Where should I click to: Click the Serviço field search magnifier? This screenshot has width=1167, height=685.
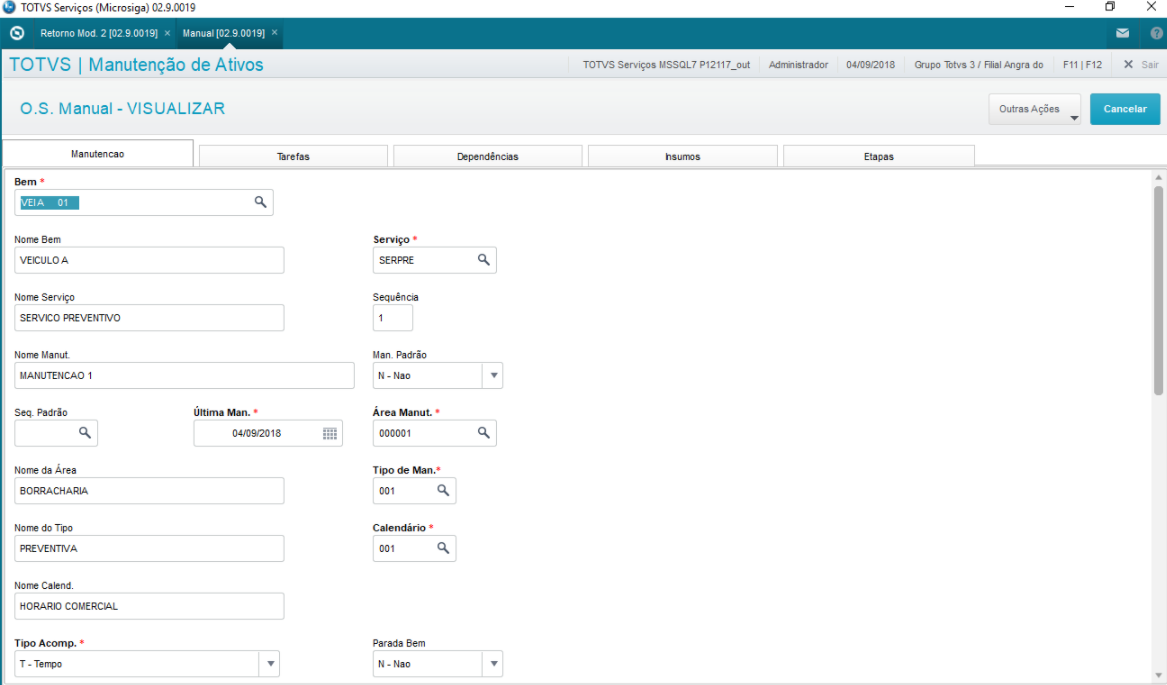(x=484, y=260)
